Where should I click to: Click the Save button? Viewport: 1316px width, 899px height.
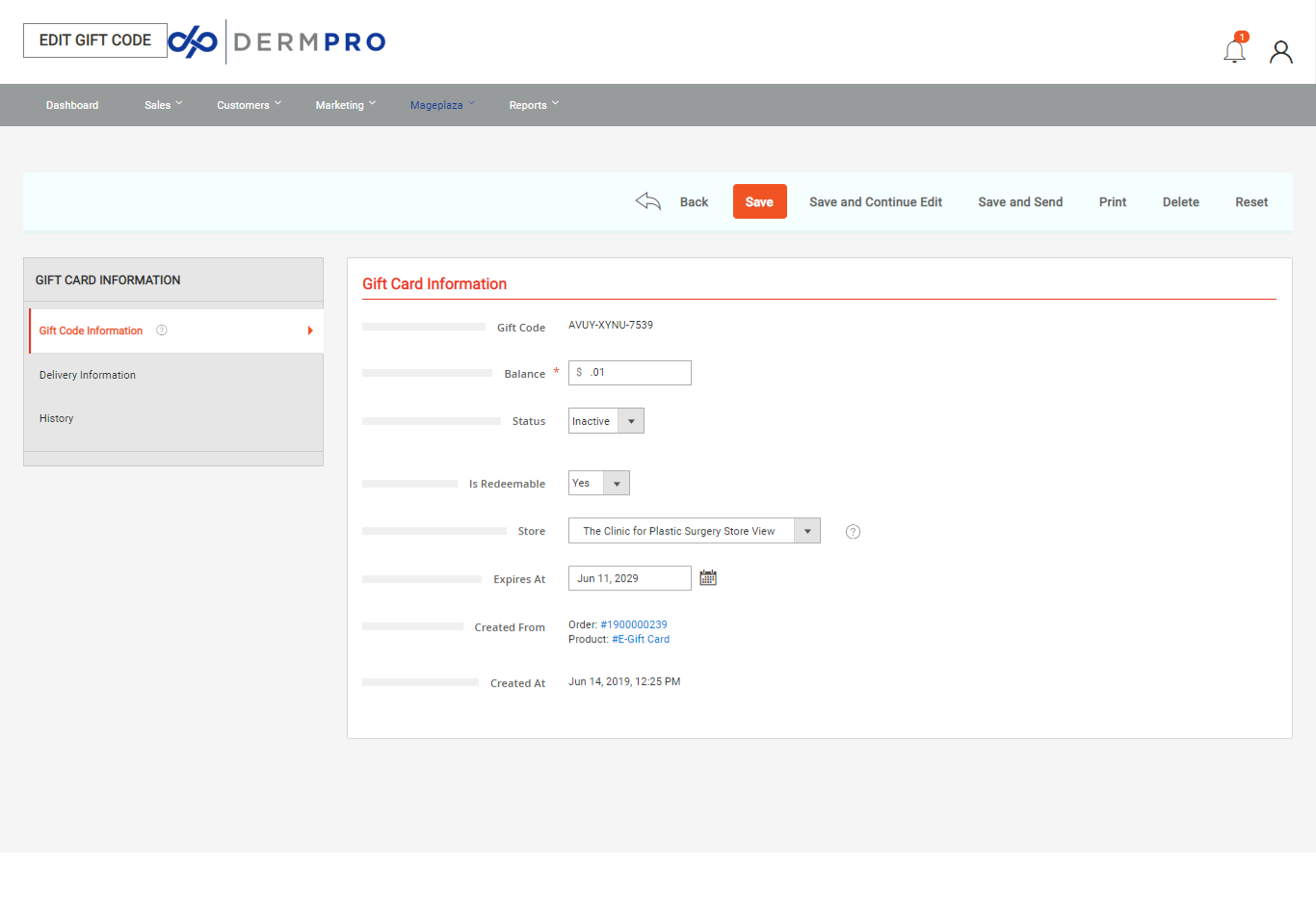click(x=759, y=201)
